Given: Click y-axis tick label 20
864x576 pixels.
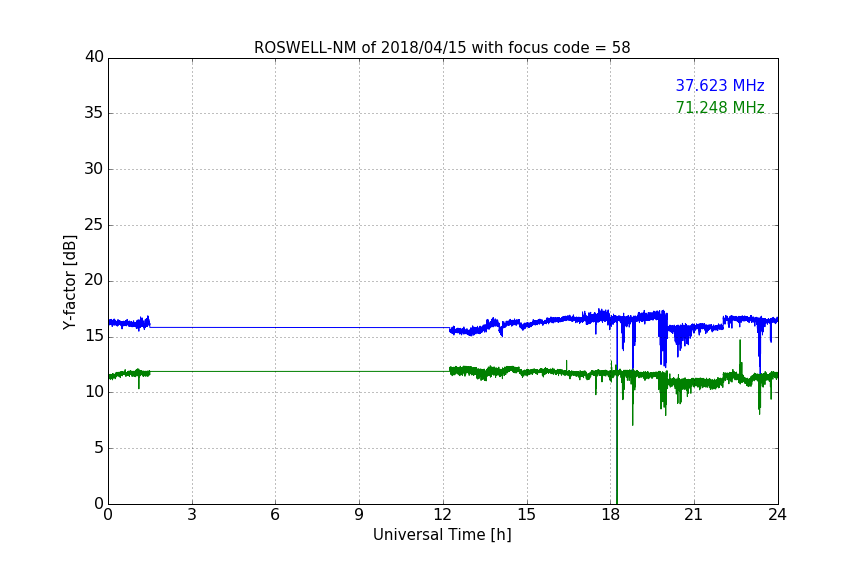Looking at the screenshot, I should [x=94, y=281].
